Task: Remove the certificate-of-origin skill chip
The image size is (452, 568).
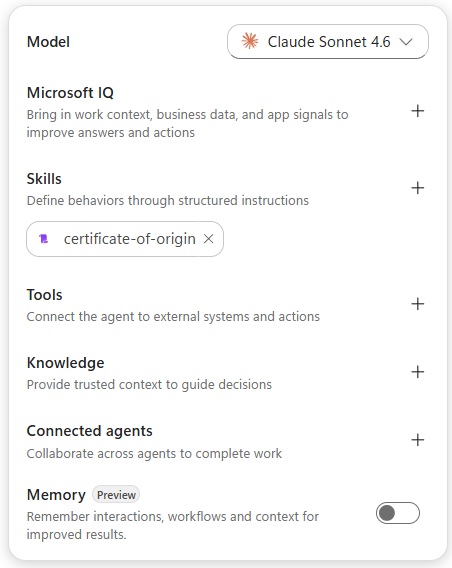Action: pos(209,239)
